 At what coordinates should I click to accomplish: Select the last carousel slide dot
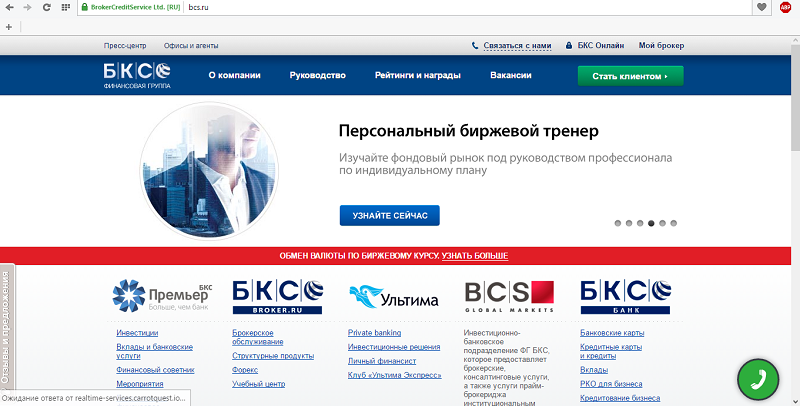674,223
